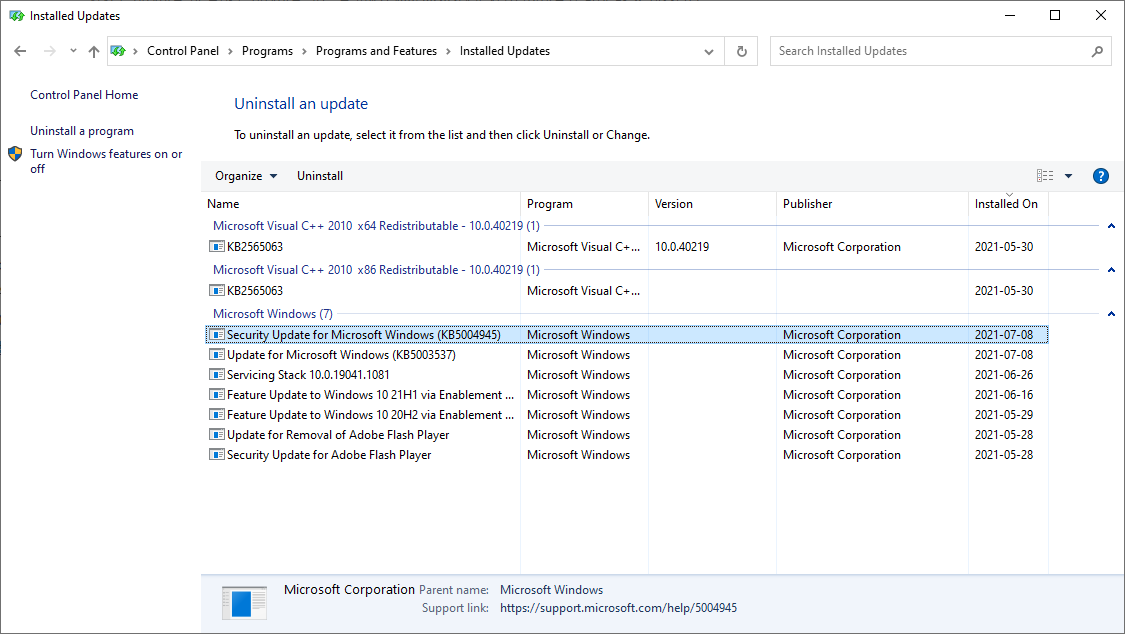Screen dimensions: 1125x634
Task: Select KB2565063 under x86 Redistributable
Action: point(255,290)
